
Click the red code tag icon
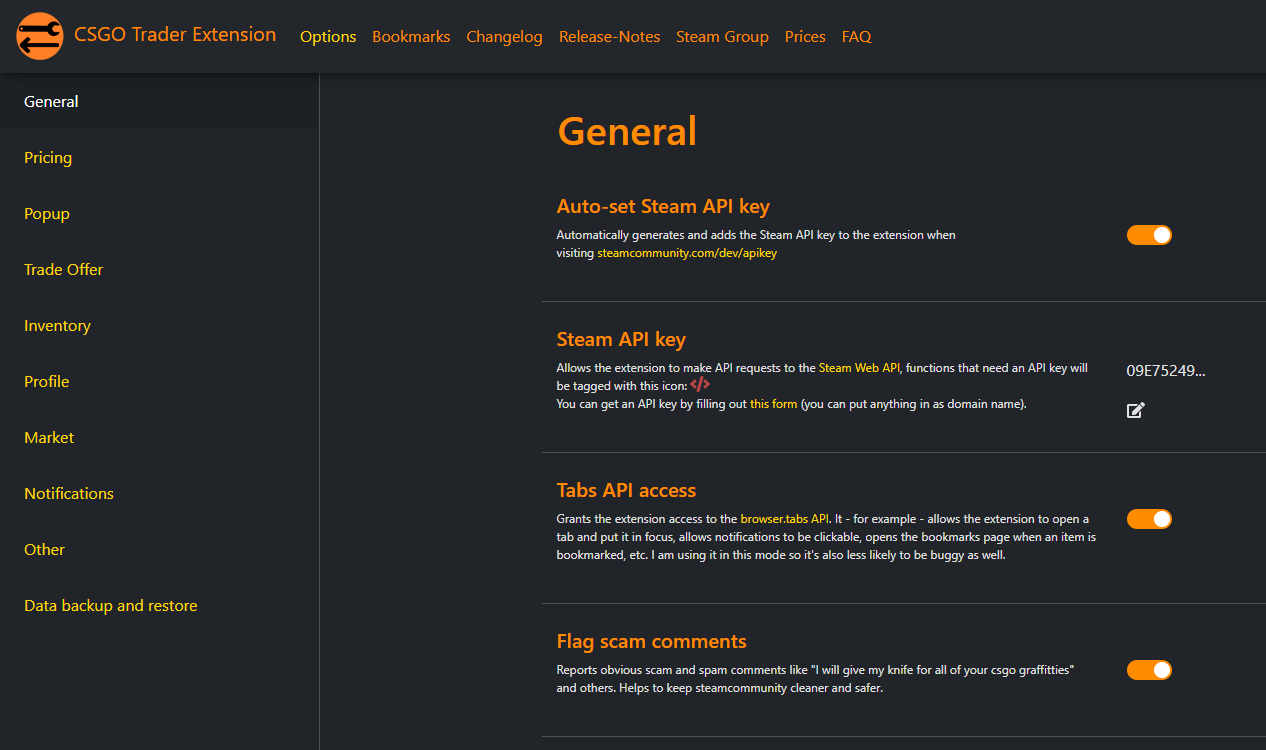pyautogui.click(x=700, y=385)
